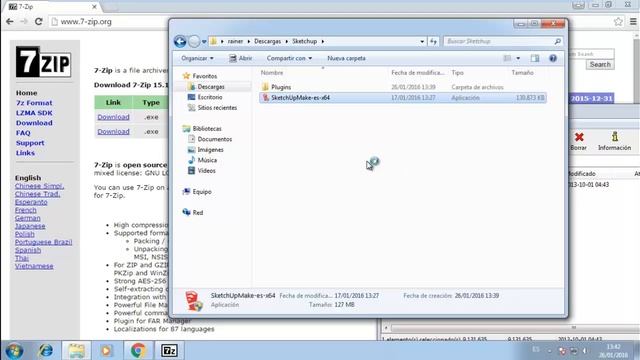Open Sitios recientes in navigation pane
The image size is (640, 360).
[x=212, y=108]
